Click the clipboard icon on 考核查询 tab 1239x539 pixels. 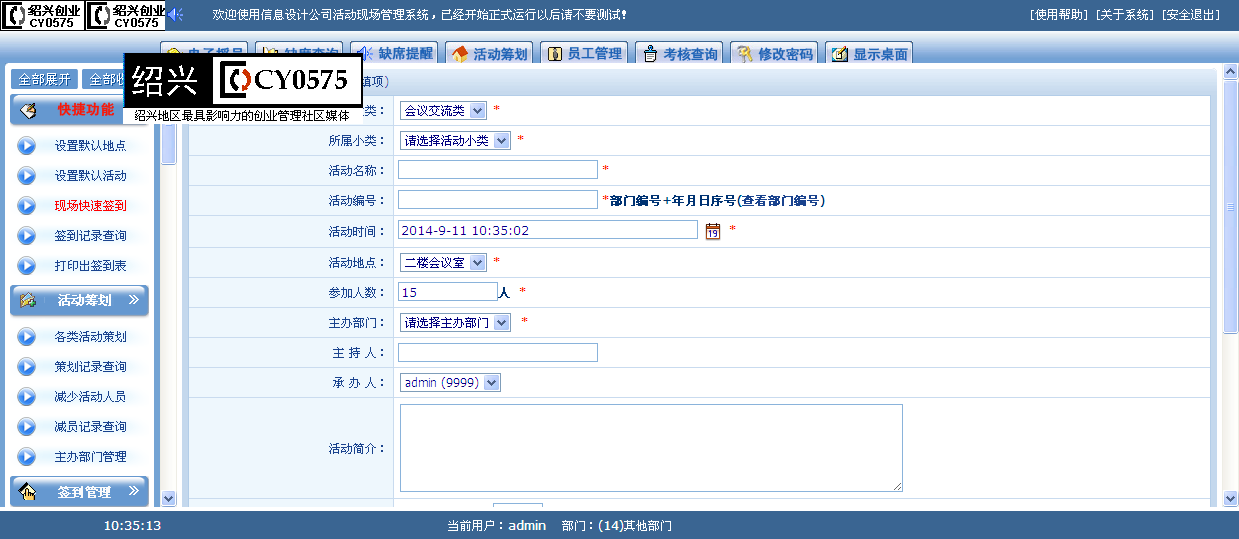650,54
